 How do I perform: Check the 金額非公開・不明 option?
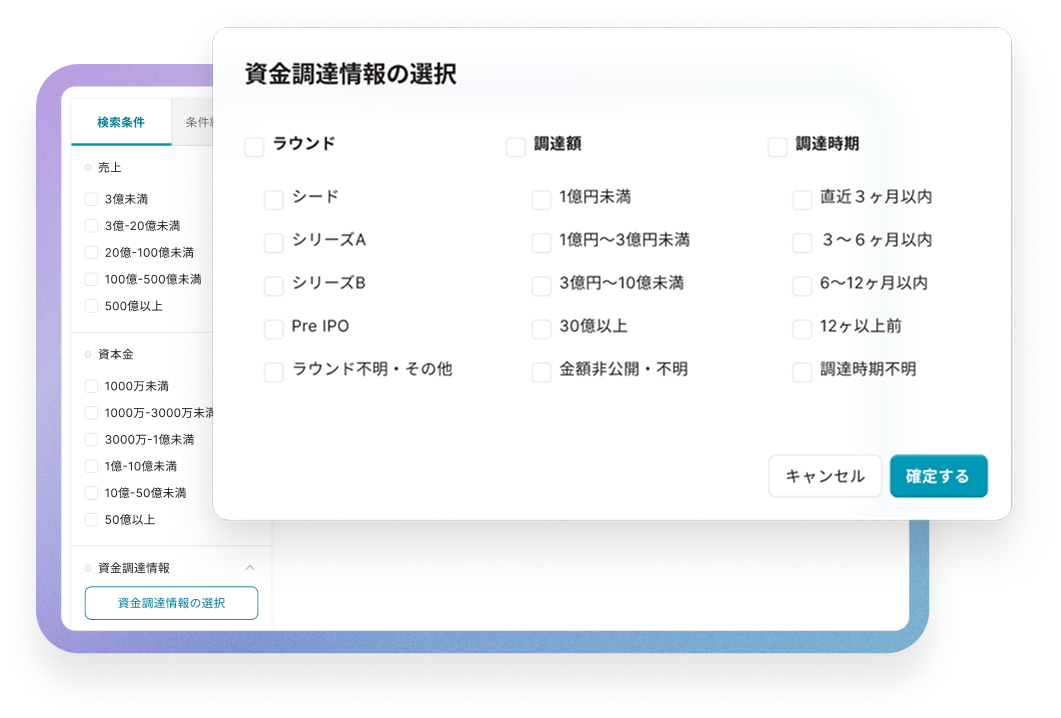[541, 372]
